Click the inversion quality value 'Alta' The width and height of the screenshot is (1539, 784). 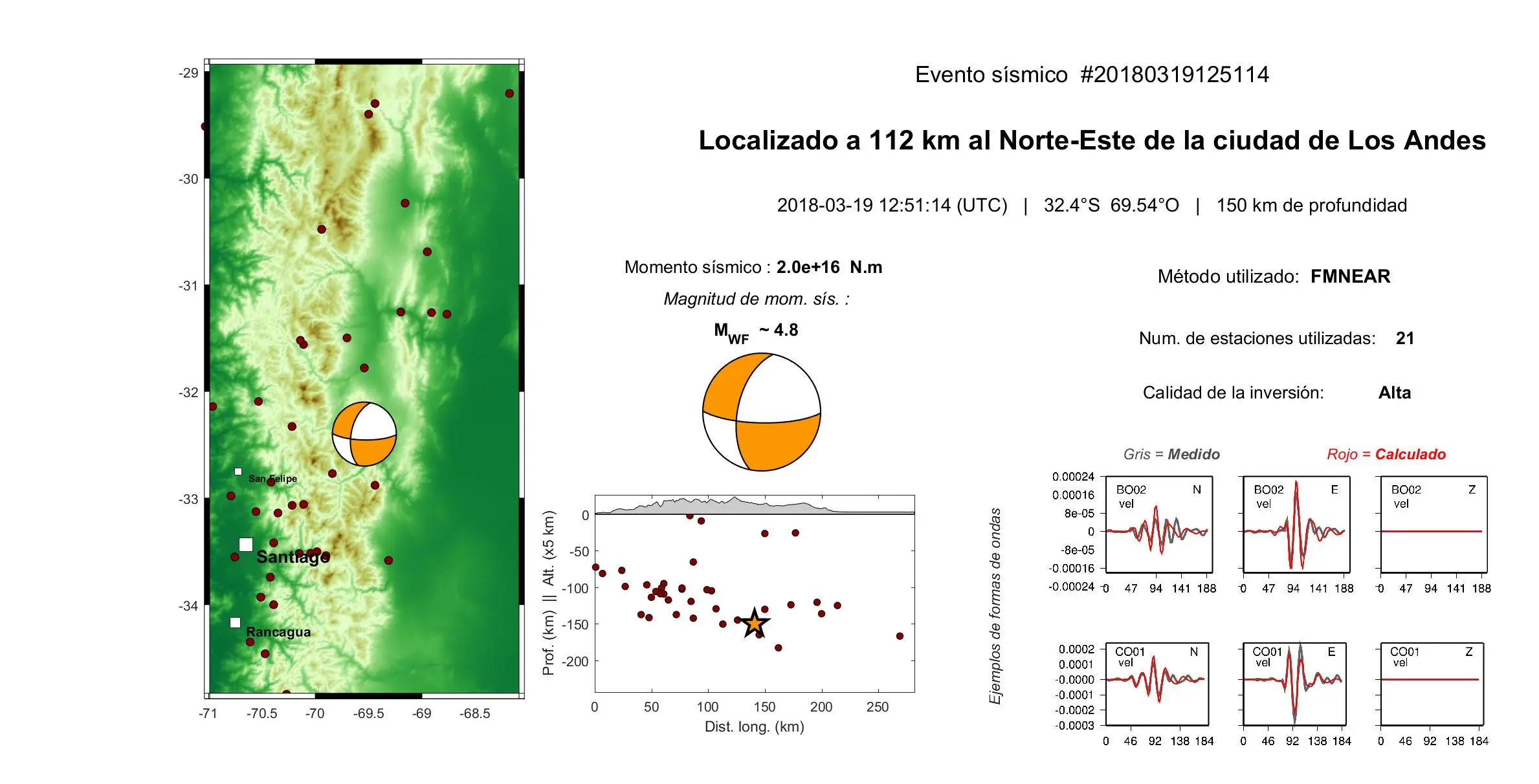click(x=1395, y=393)
